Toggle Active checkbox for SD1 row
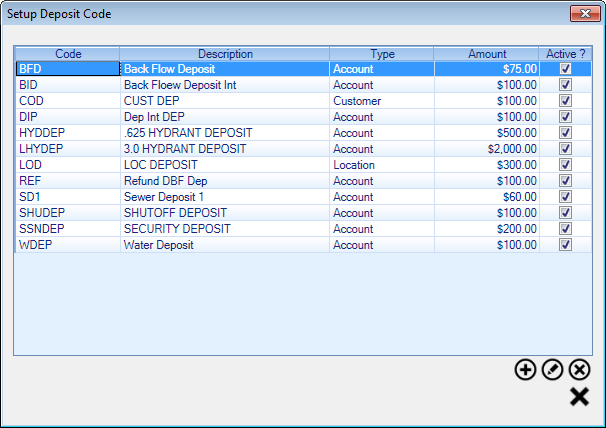606x428 pixels. coord(565,197)
